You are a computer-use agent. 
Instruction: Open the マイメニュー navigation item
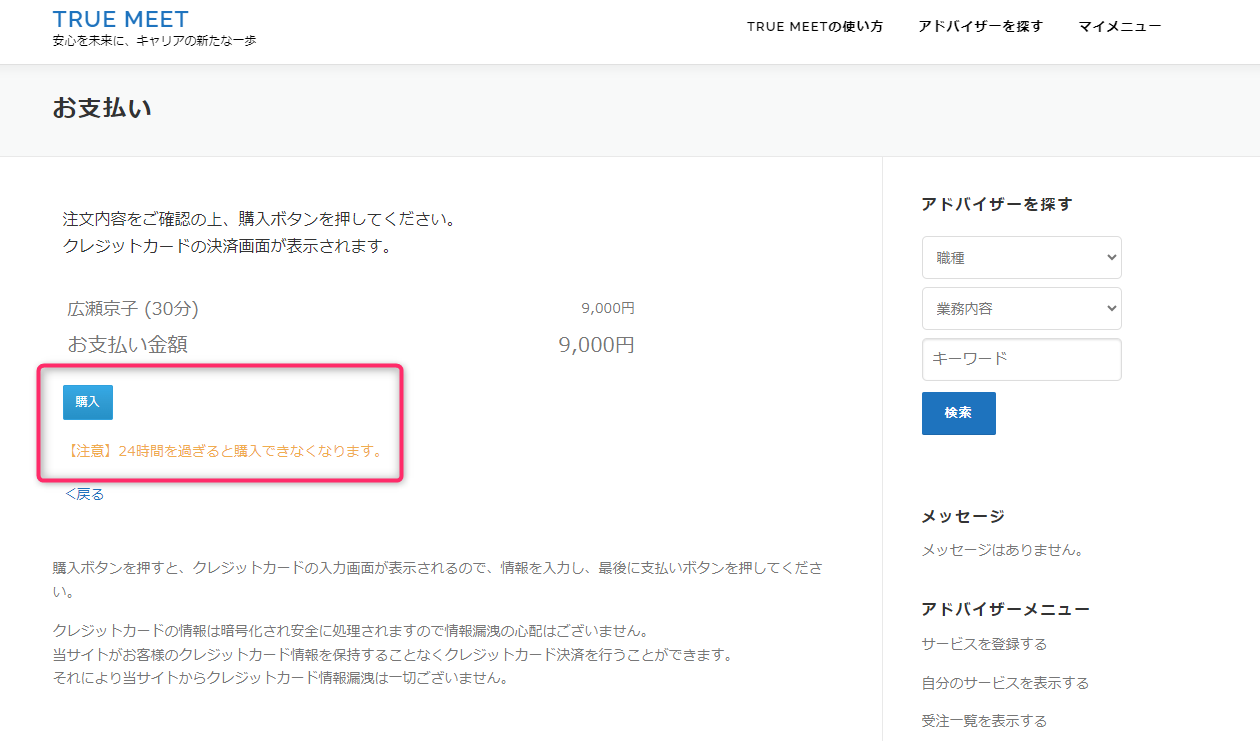click(1119, 27)
